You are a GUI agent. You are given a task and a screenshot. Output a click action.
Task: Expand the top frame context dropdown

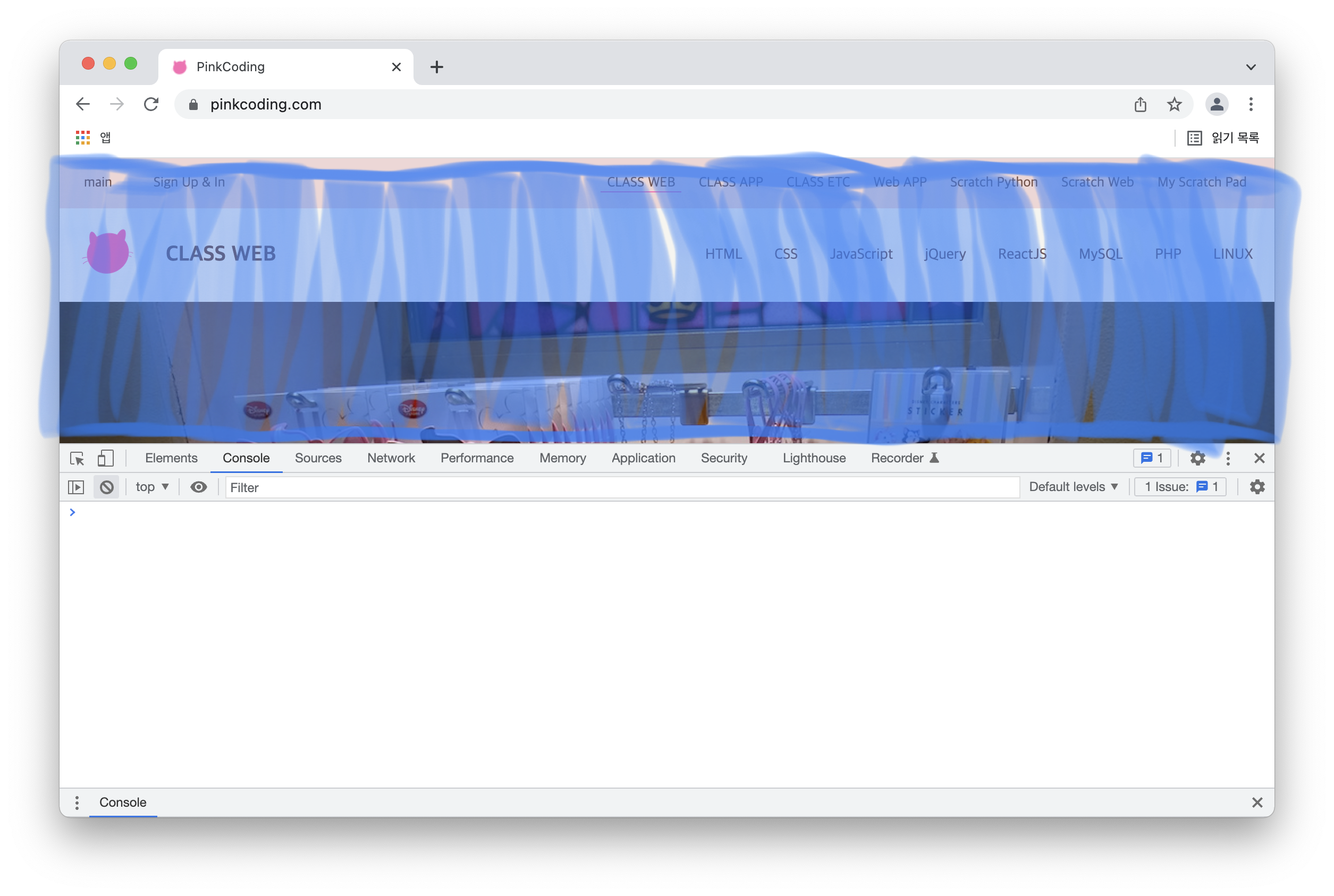[x=151, y=487]
